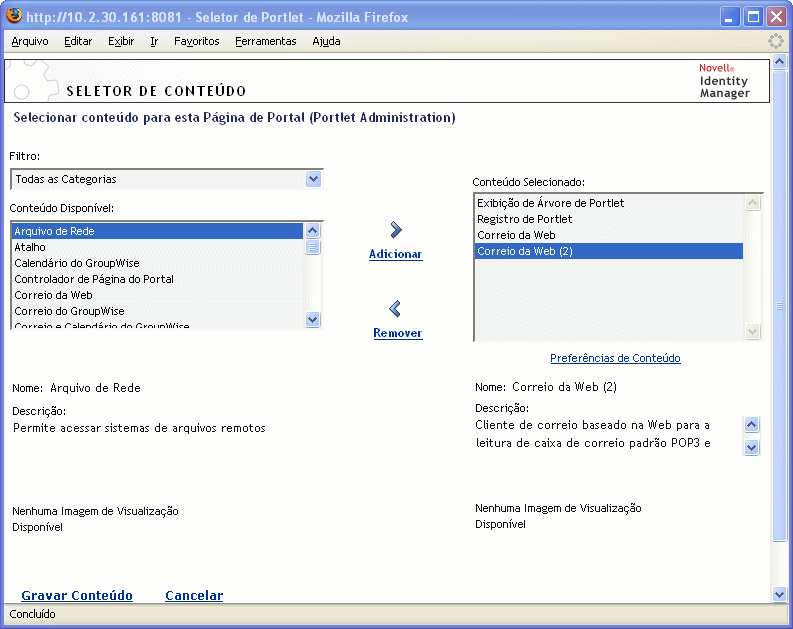
Task: Click the Firefox loading throbber icon
Action: click(775, 41)
